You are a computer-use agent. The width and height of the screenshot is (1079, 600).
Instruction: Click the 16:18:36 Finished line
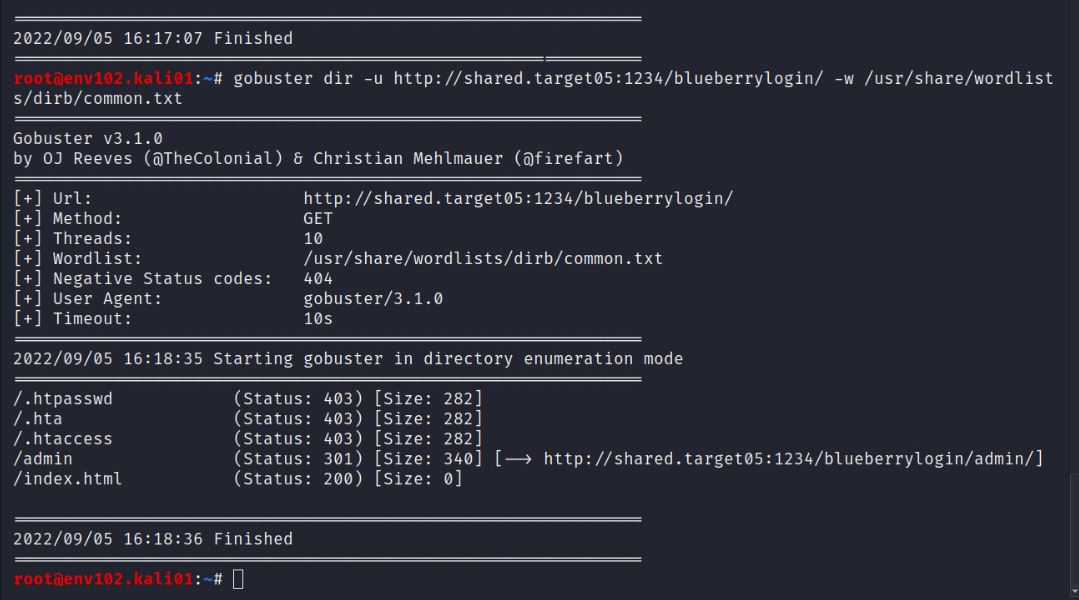click(x=153, y=539)
